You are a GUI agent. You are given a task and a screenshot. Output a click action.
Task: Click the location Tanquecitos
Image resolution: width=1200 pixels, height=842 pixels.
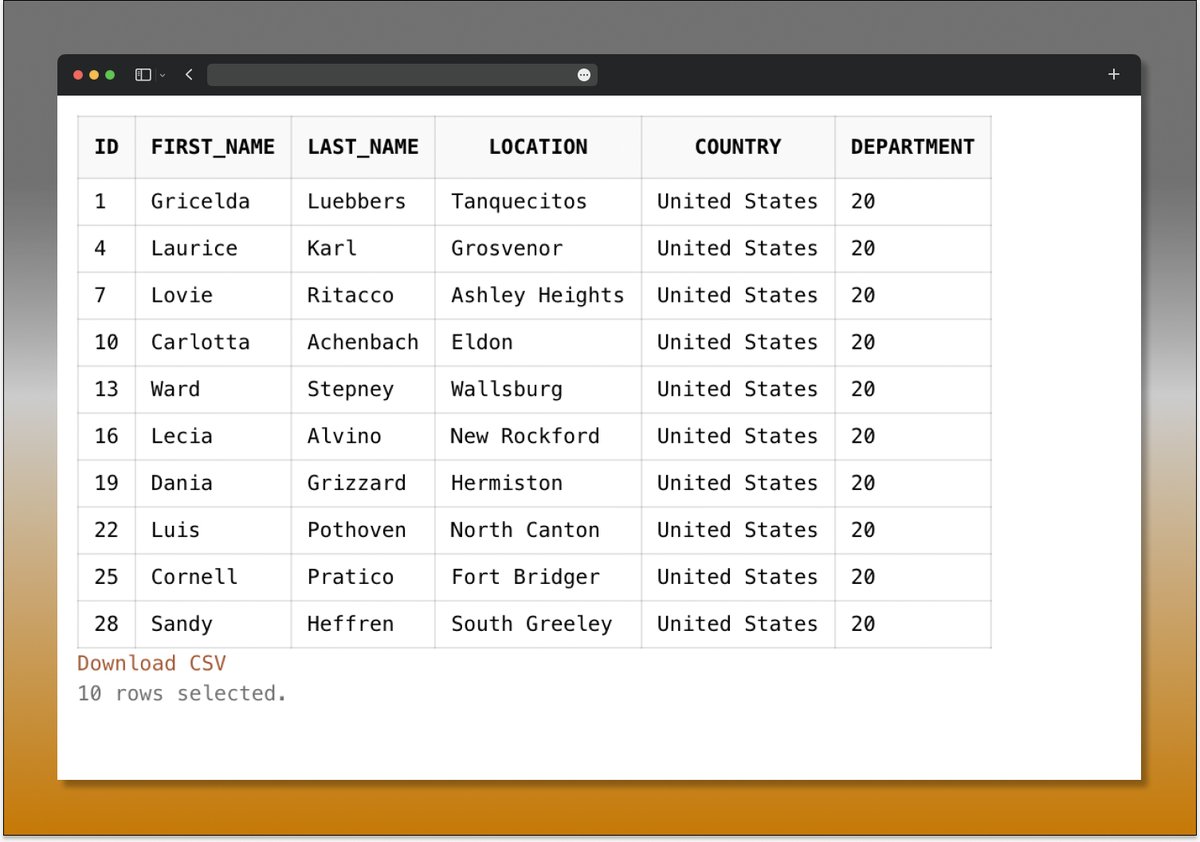click(519, 201)
